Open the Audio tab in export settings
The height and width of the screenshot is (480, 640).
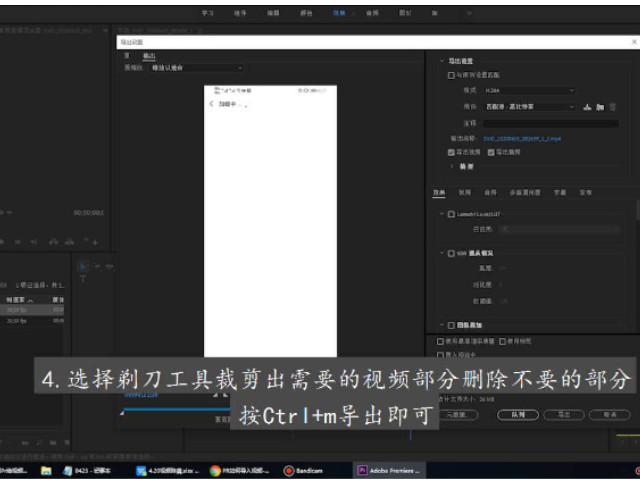pos(490,192)
